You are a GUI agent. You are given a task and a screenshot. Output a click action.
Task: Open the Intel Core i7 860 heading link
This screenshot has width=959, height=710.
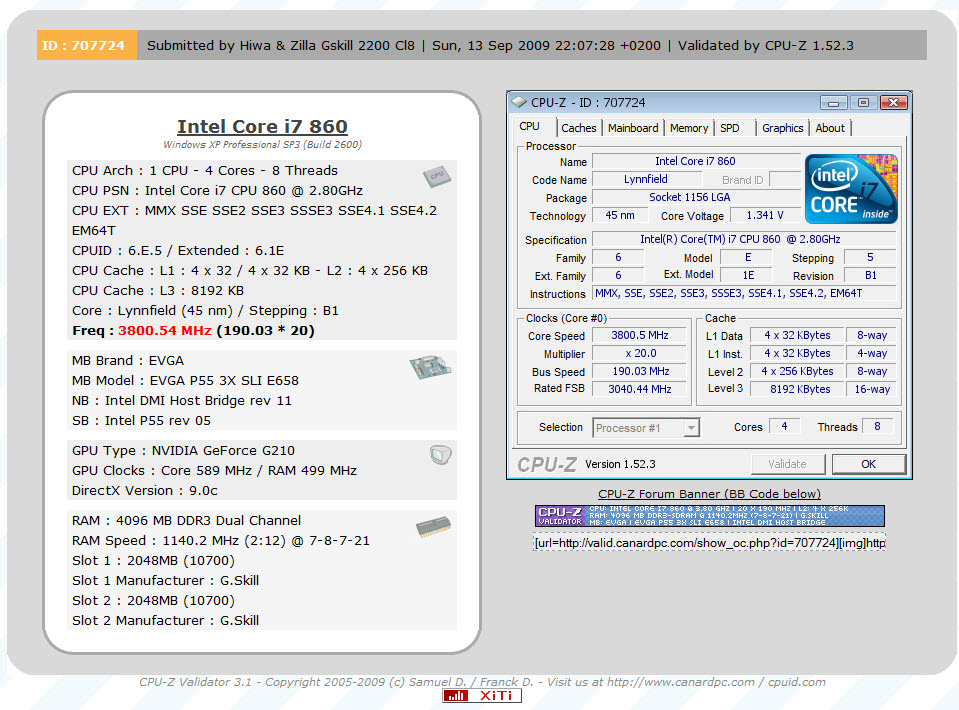pos(262,127)
